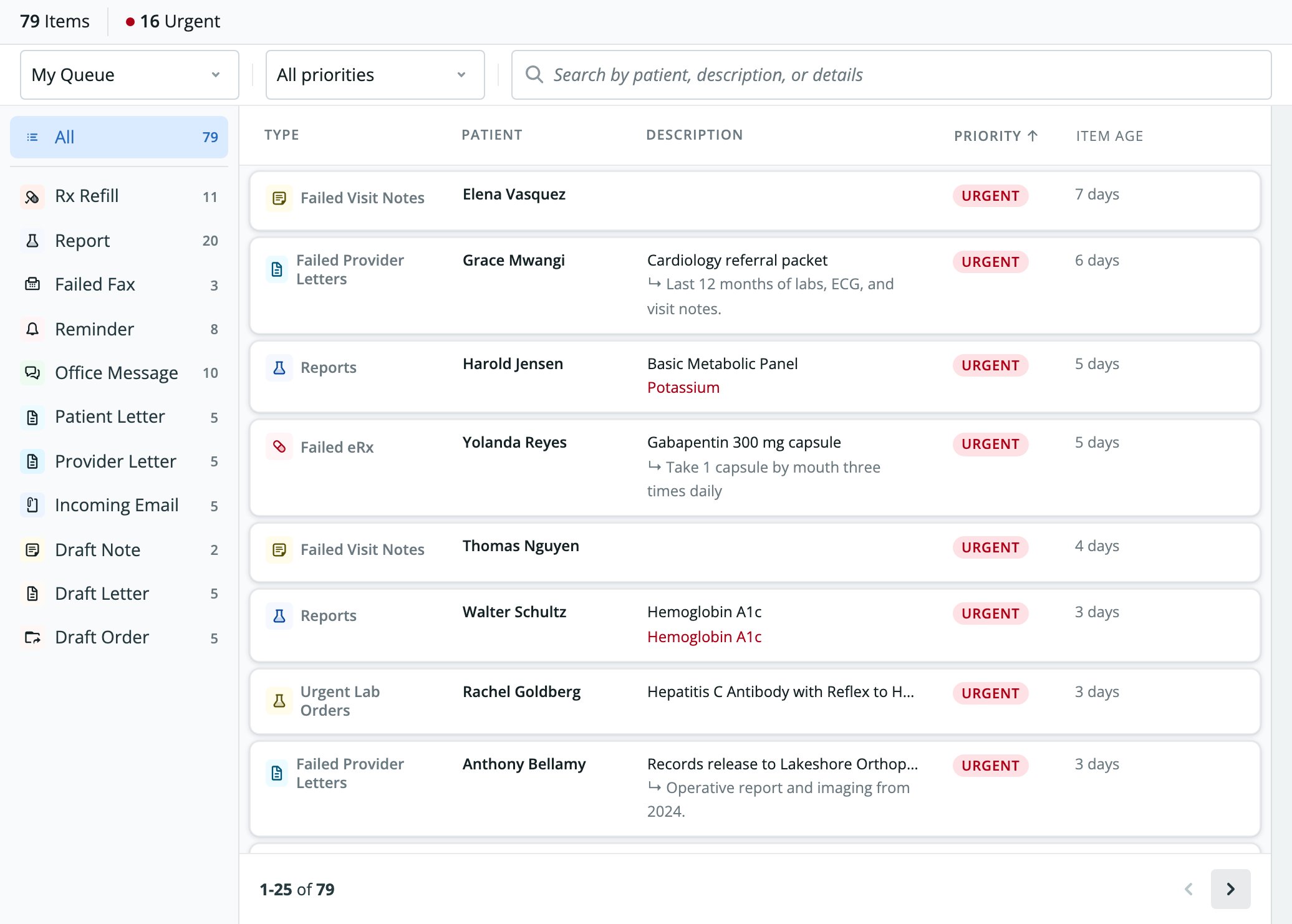Open the All priorities dropdown
Viewport: 1292px width, 924px height.
click(x=375, y=75)
